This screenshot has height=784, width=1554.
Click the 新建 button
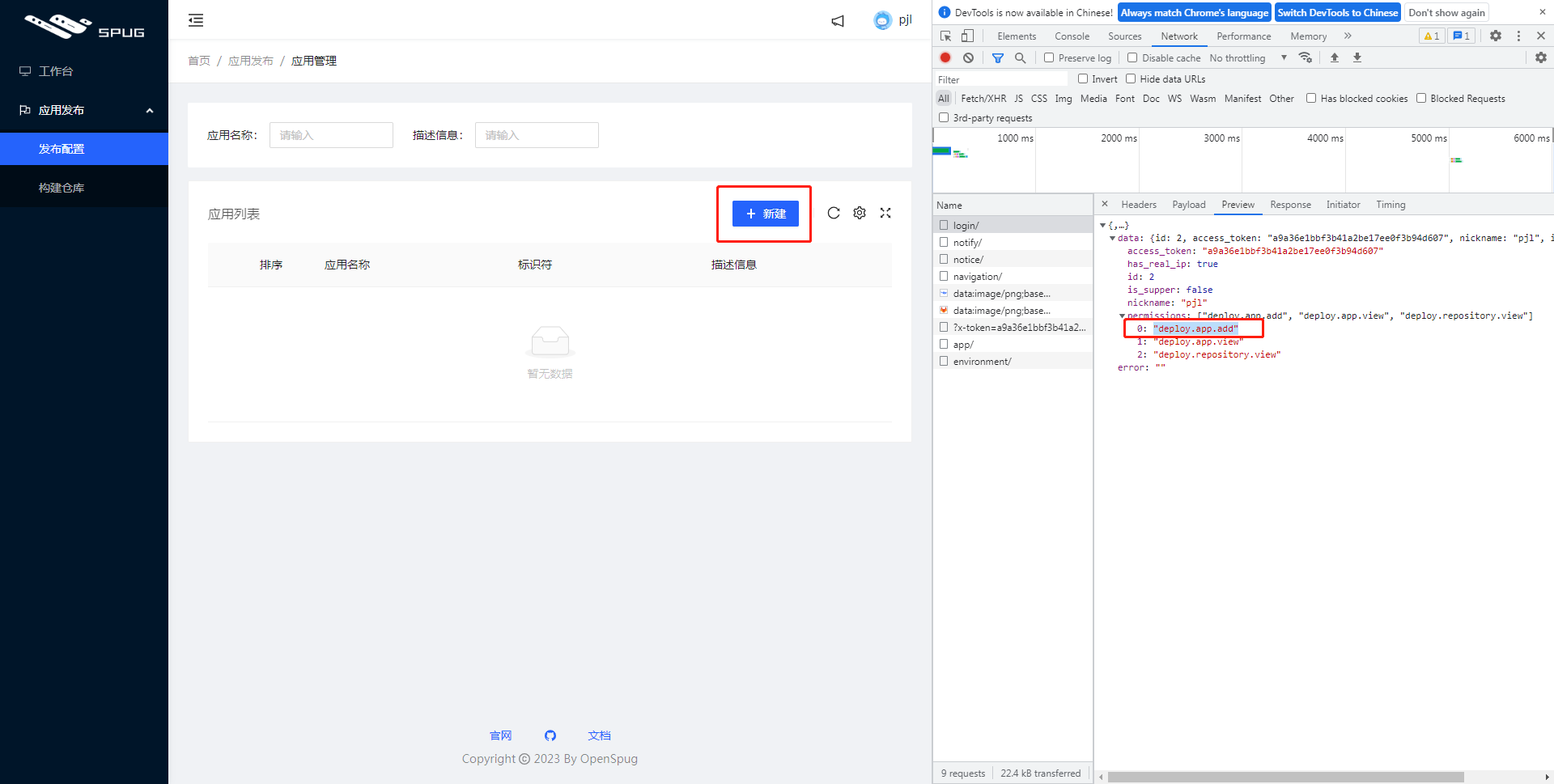[x=766, y=214]
